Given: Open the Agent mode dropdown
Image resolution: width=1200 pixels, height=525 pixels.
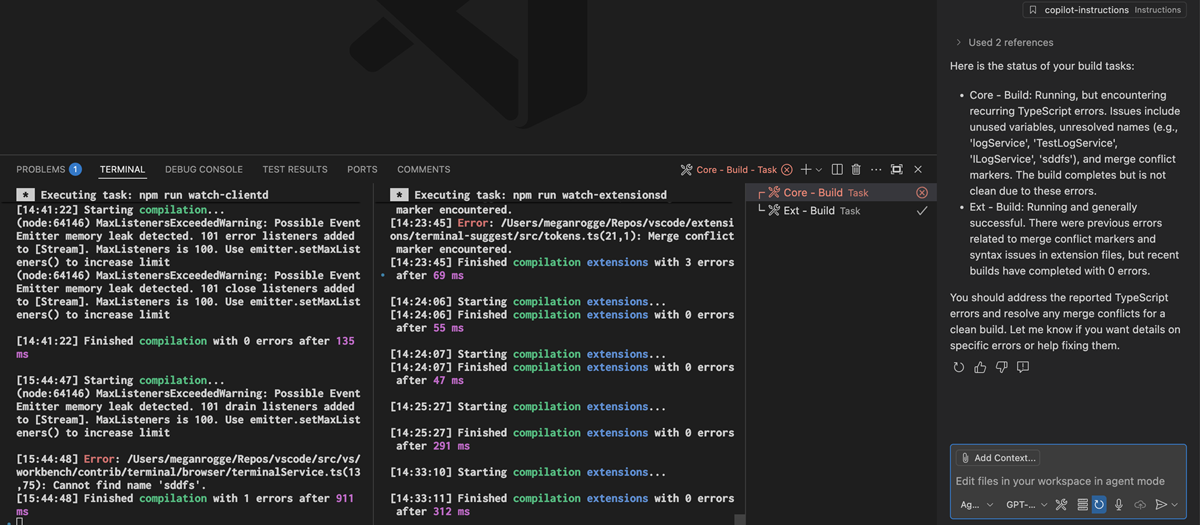Looking at the screenshot, I should (976, 505).
